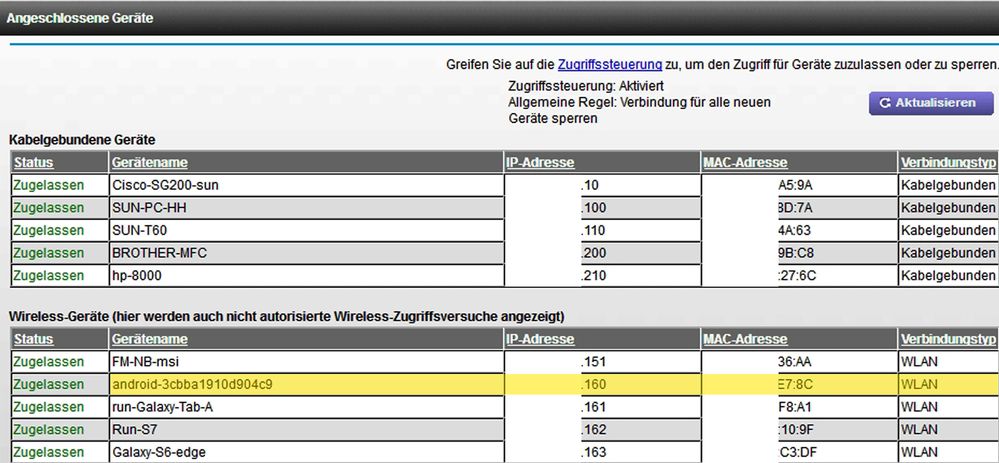Viewport: 999px width, 463px height.
Task: Sort wired table by MAC-Adresse header
Action: pos(745,162)
